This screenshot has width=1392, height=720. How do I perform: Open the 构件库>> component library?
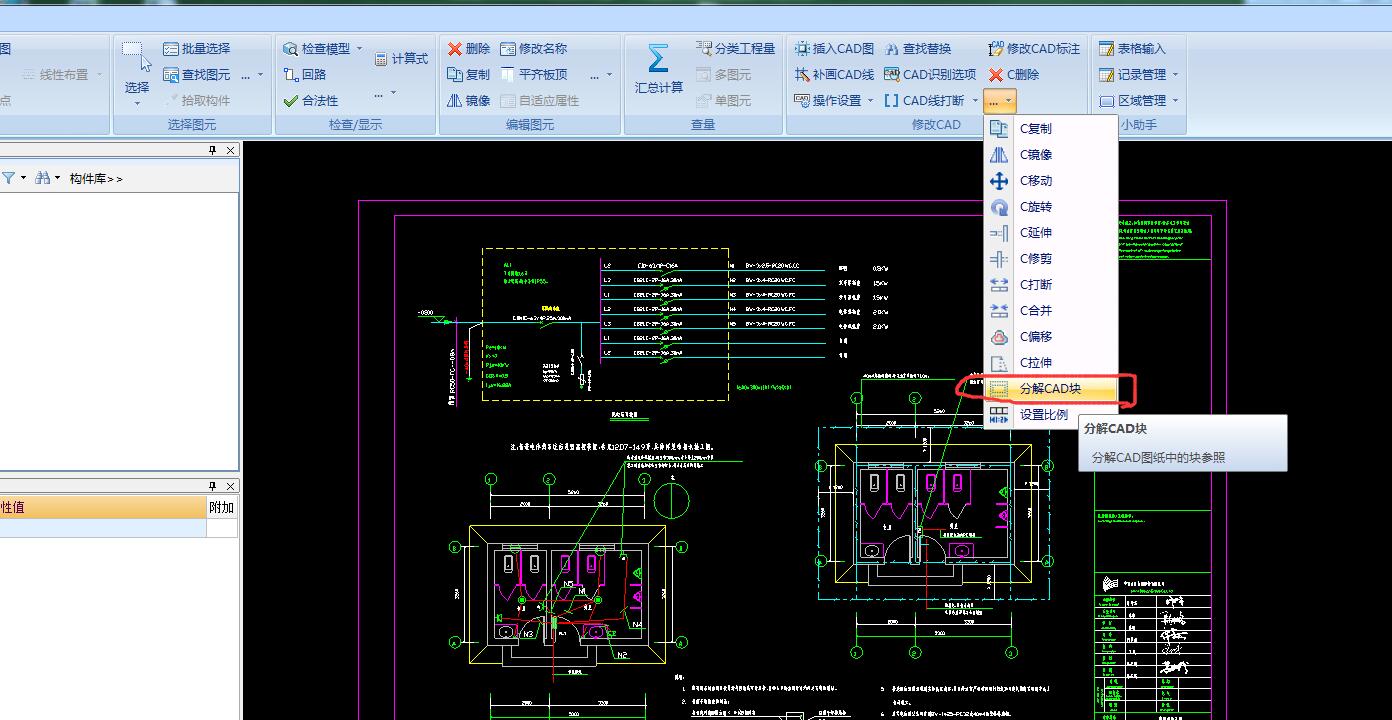point(96,178)
